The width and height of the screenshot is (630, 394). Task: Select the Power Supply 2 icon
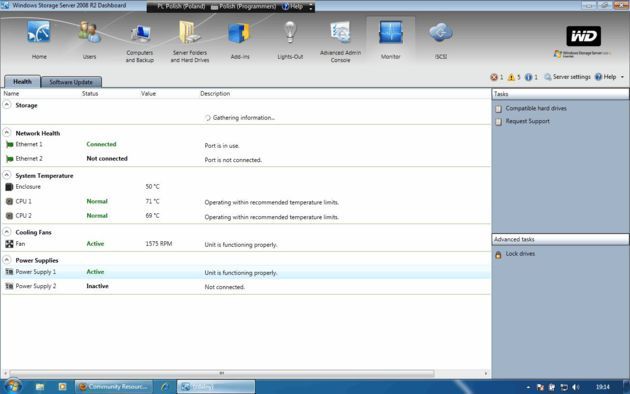click(x=9, y=286)
